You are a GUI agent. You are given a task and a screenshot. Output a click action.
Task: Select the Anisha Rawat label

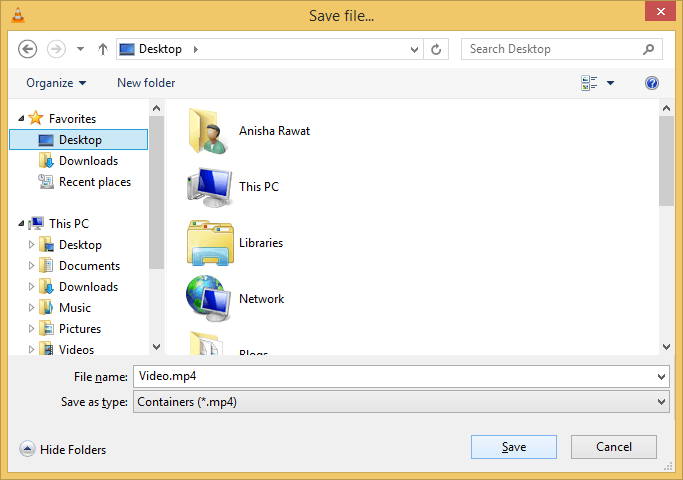[x=274, y=131]
